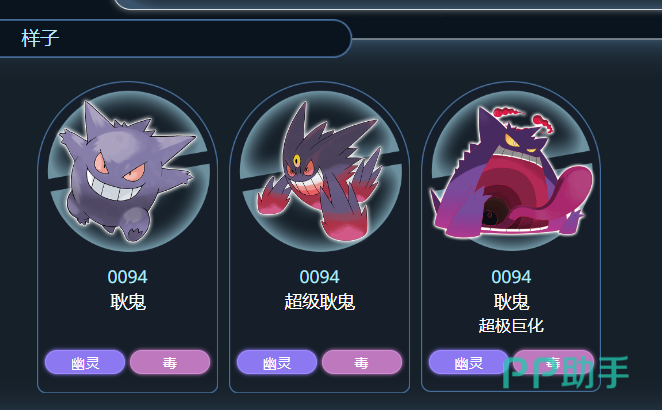Image resolution: width=662 pixels, height=410 pixels.
Task: Click 毒 type badge on 超极巨化 card
Action: pyautogui.click(x=553, y=362)
